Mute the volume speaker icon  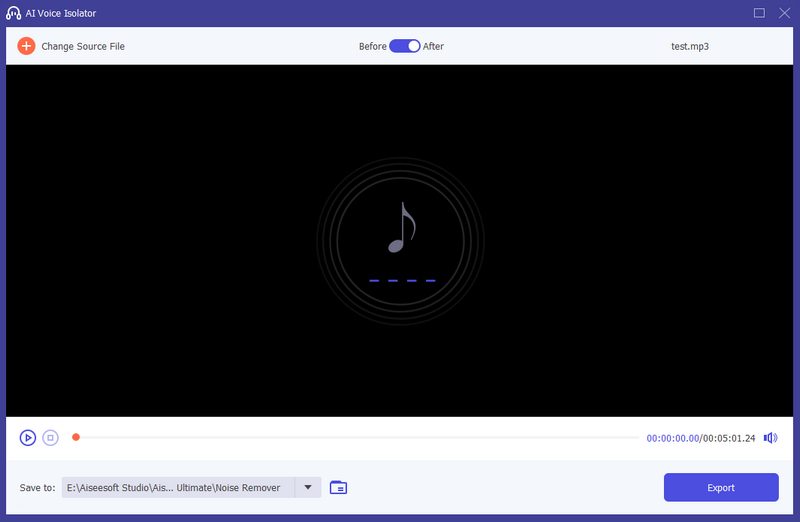770,437
